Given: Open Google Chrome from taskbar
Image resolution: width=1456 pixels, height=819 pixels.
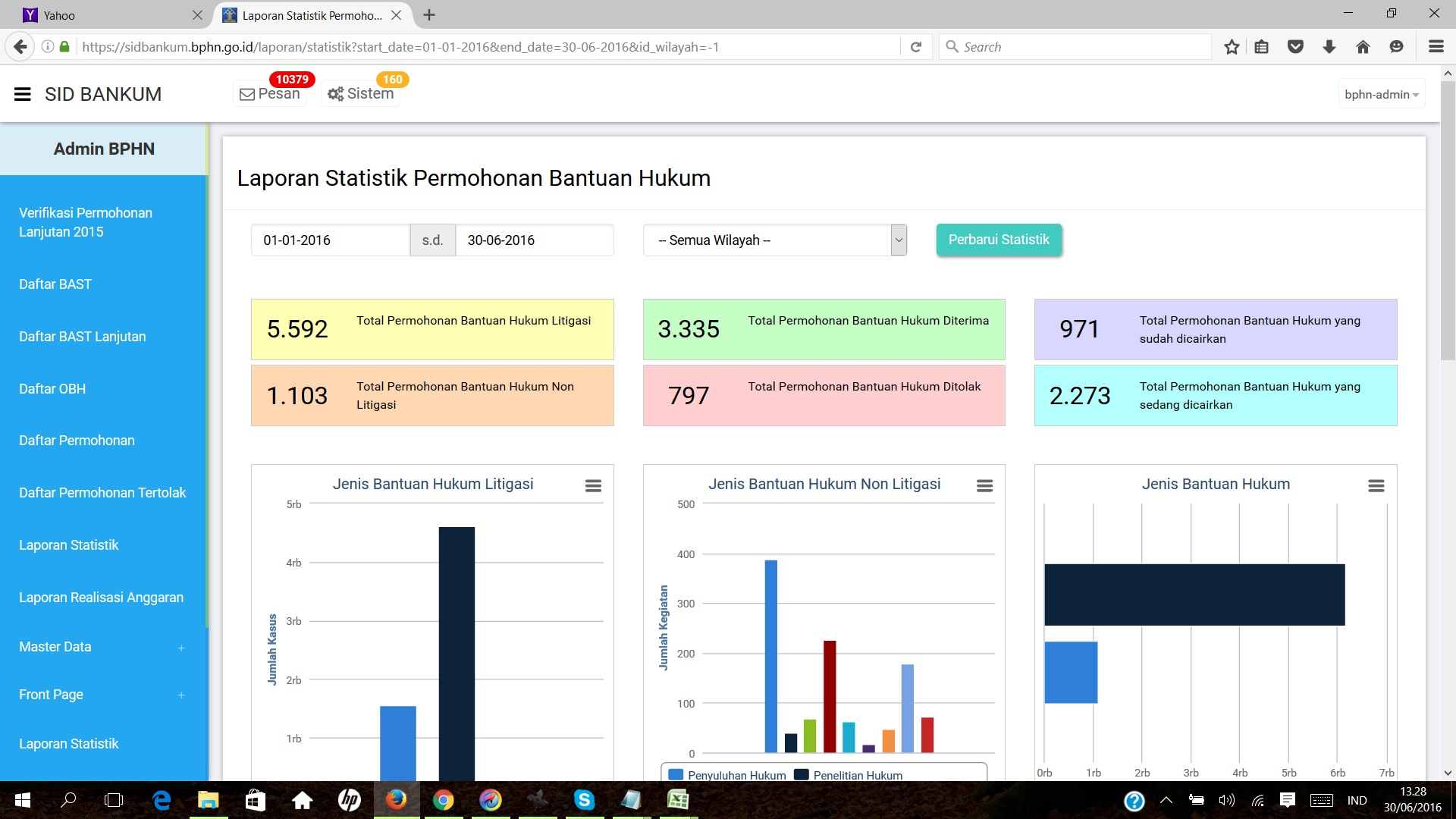Looking at the screenshot, I should (444, 800).
